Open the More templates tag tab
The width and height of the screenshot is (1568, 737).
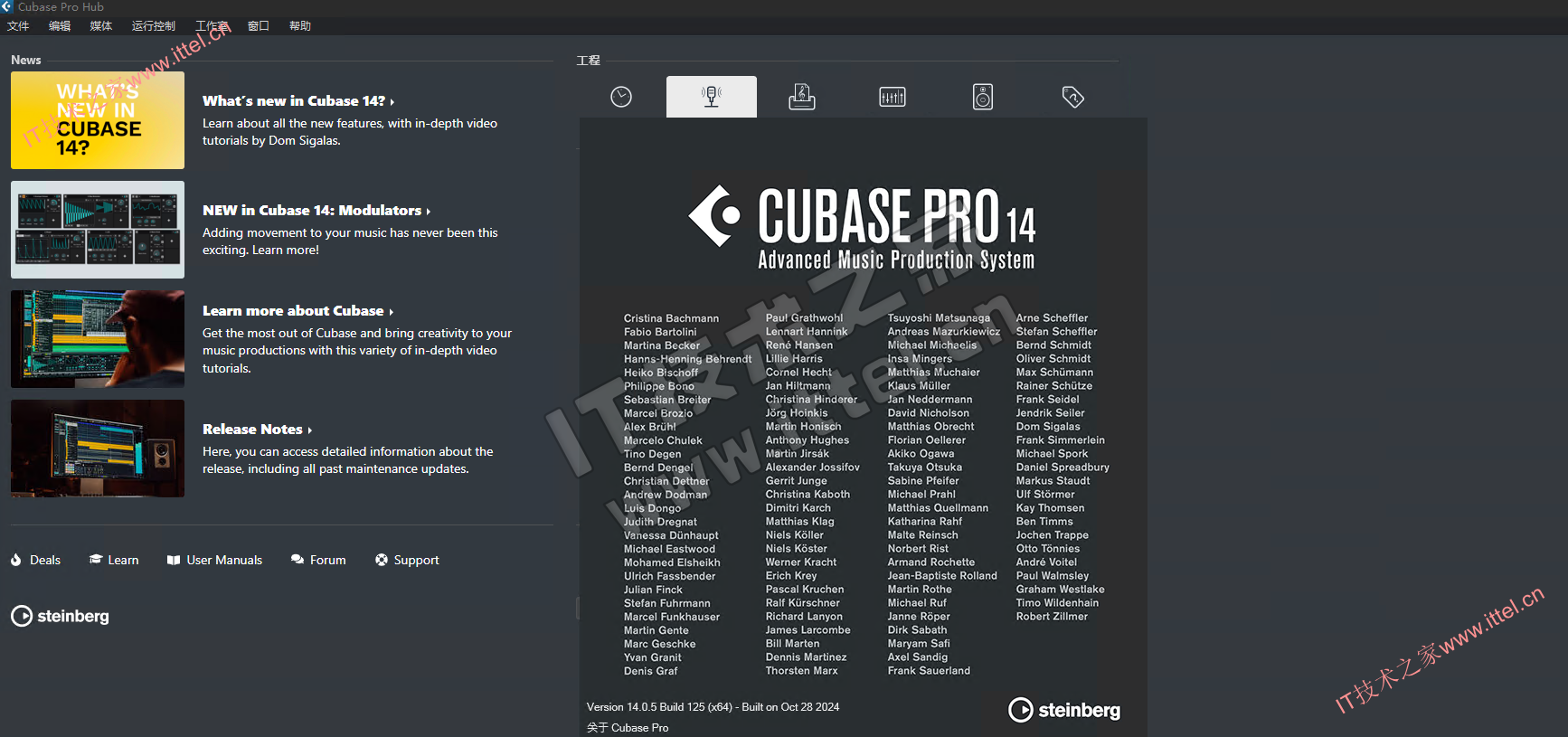(x=1073, y=97)
